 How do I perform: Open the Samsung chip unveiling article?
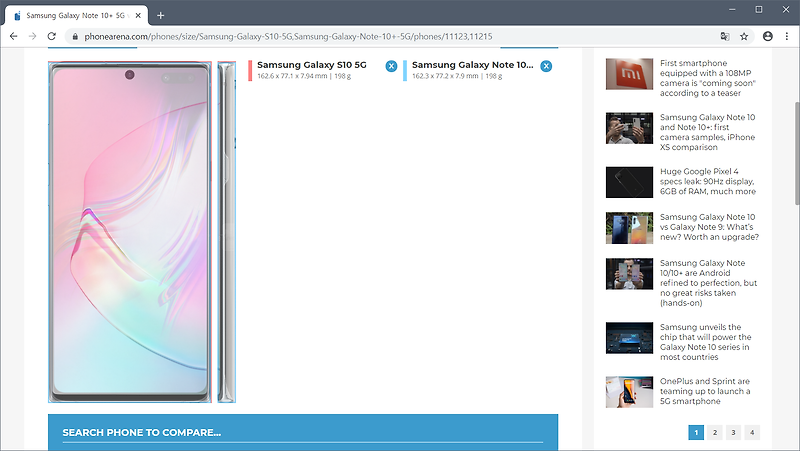point(706,342)
